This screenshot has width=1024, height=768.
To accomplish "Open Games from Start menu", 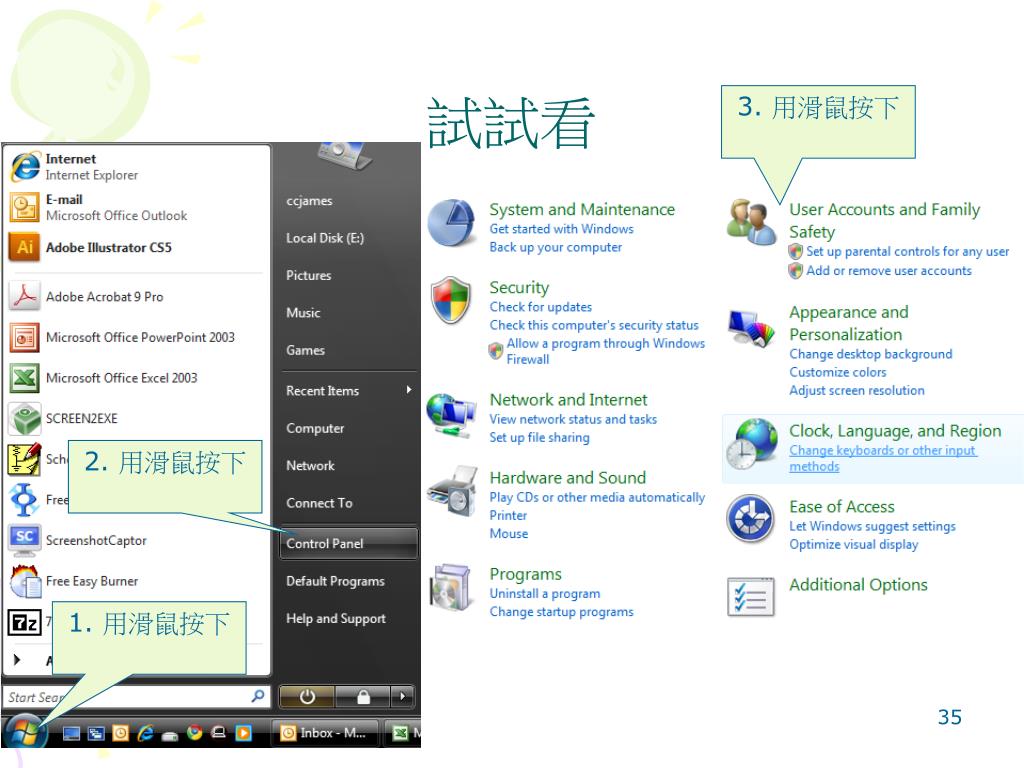I will pyautogui.click(x=305, y=350).
